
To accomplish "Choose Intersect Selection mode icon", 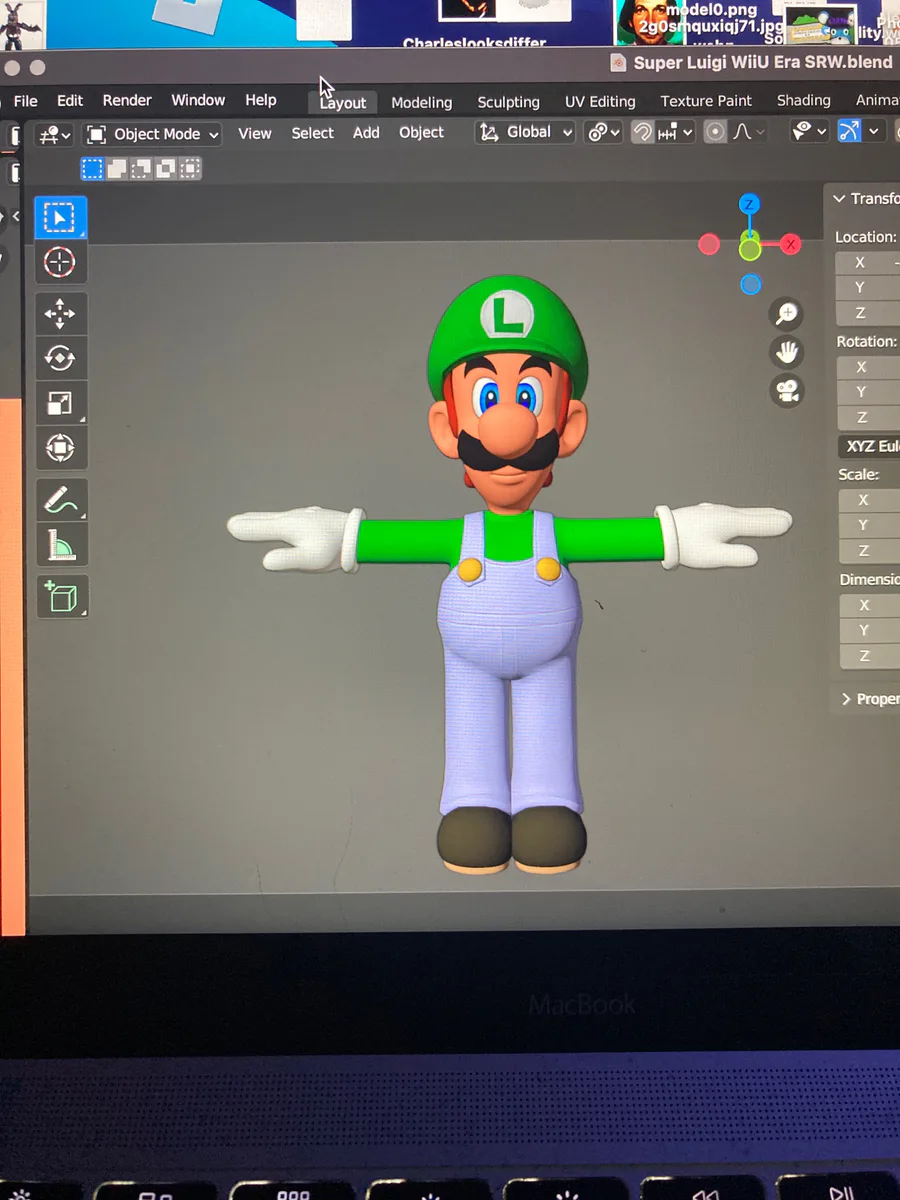I will (x=189, y=168).
